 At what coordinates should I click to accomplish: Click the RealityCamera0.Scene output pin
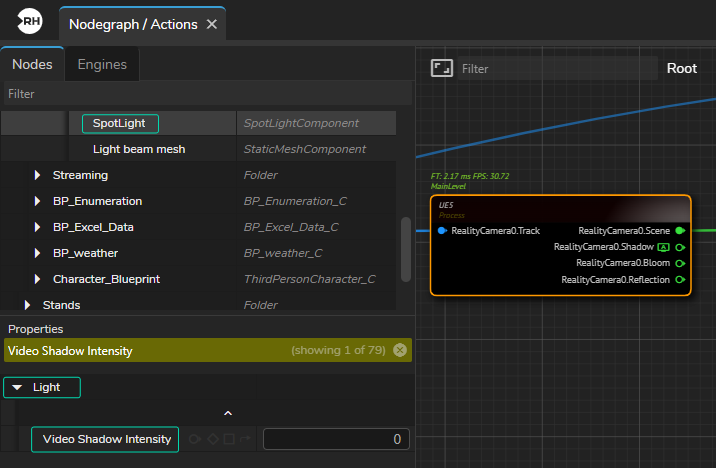tap(680, 231)
